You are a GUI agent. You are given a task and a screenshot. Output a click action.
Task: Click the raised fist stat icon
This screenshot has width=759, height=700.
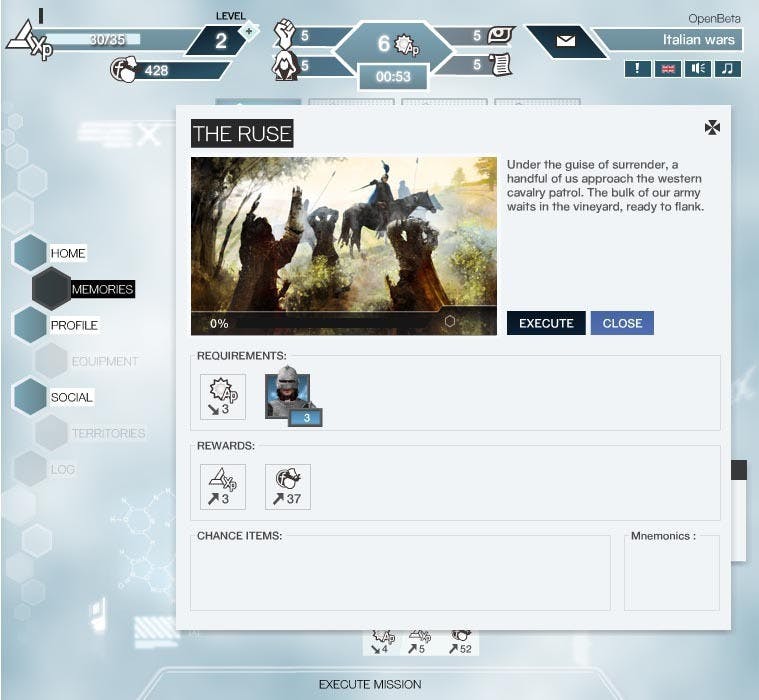tap(285, 34)
